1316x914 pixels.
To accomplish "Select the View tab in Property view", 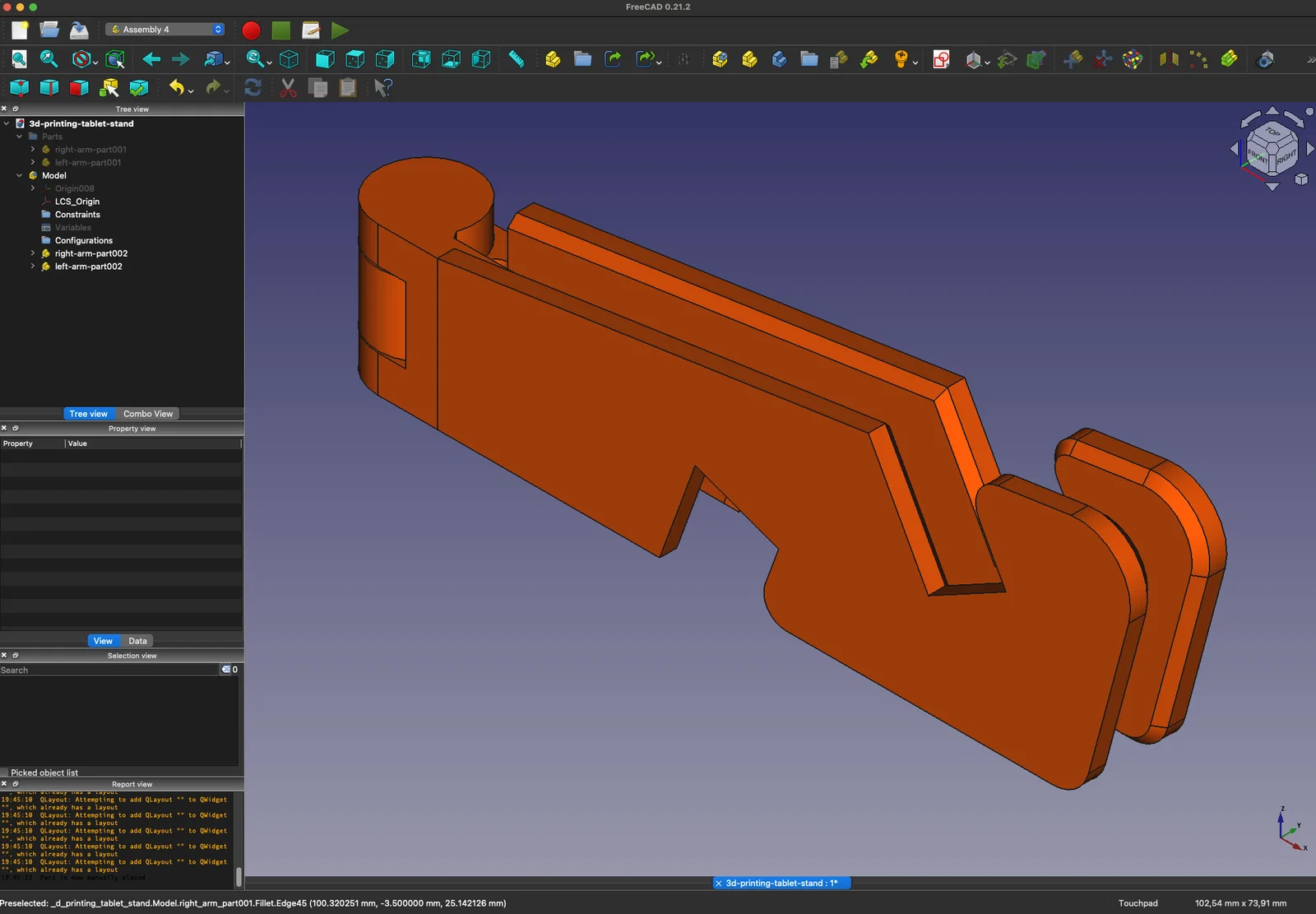I will click(x=103, y=641).
